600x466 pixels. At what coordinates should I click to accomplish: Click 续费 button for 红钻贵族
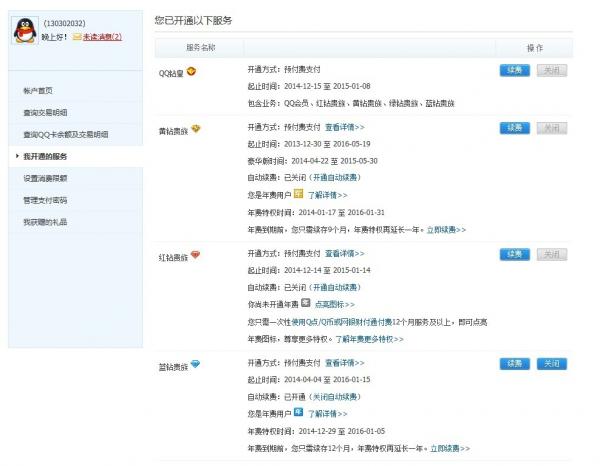pos(515,254)
